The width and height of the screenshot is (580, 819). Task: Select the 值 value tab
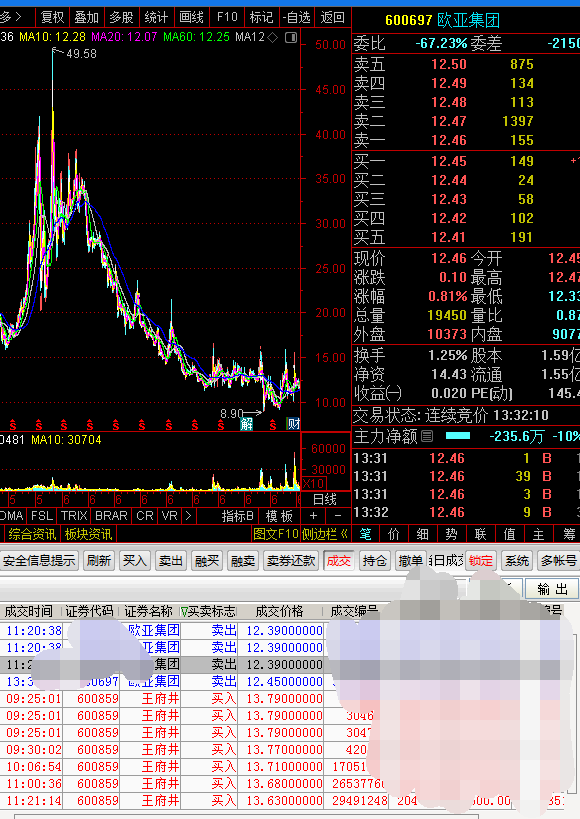(x=509, y=534)
